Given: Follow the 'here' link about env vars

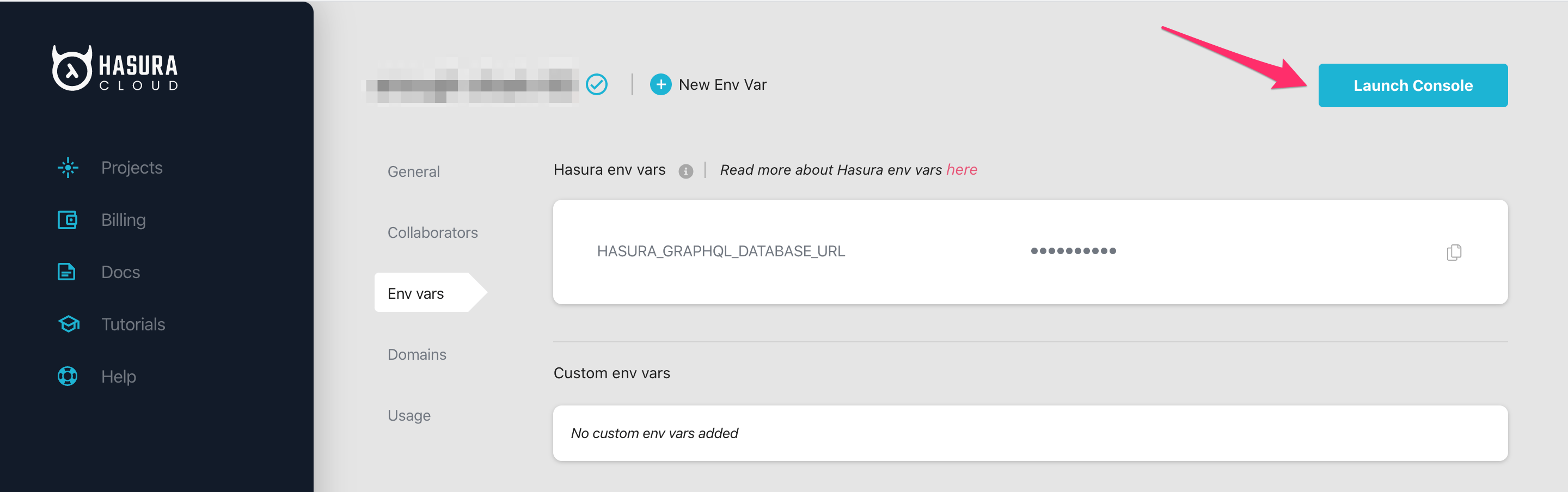Looking at the screenshot, I should (961, 170).
